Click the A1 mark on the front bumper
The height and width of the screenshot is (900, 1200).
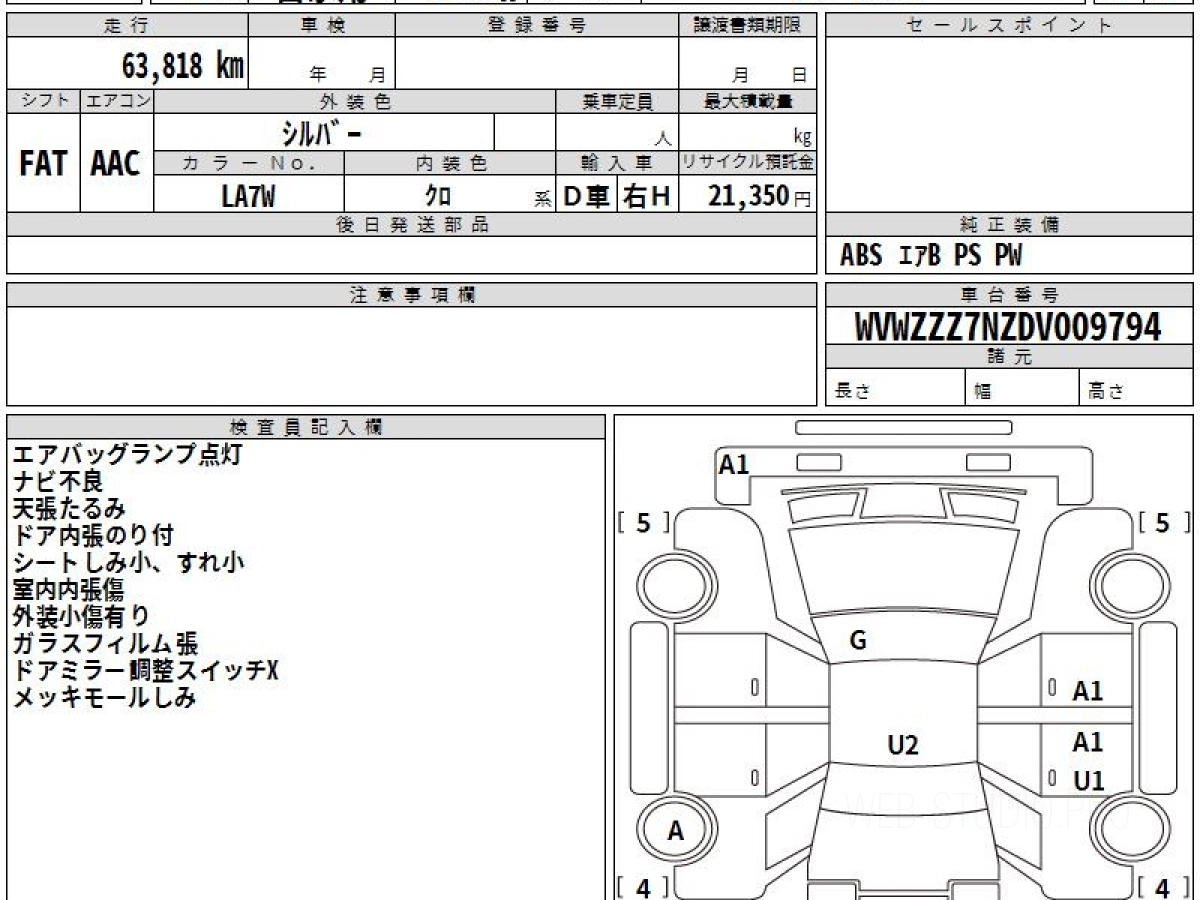(734, 464)
